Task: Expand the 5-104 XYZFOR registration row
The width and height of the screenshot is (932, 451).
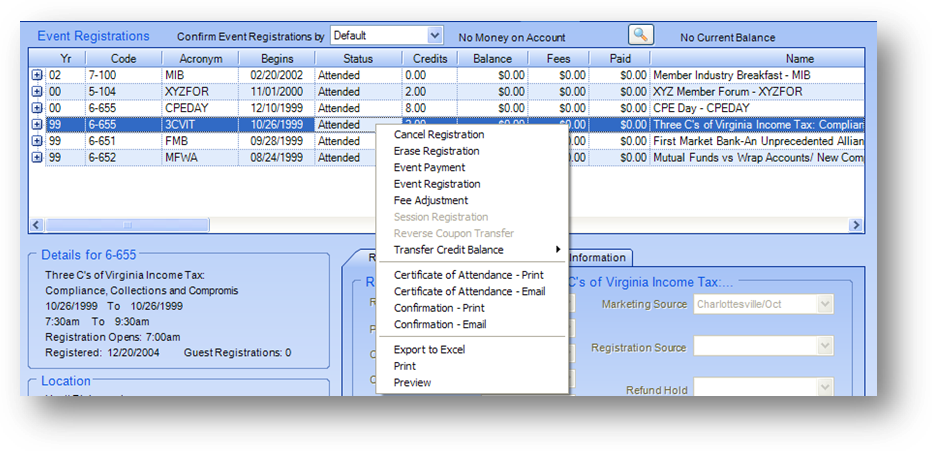Action: [x=37, y=91]
